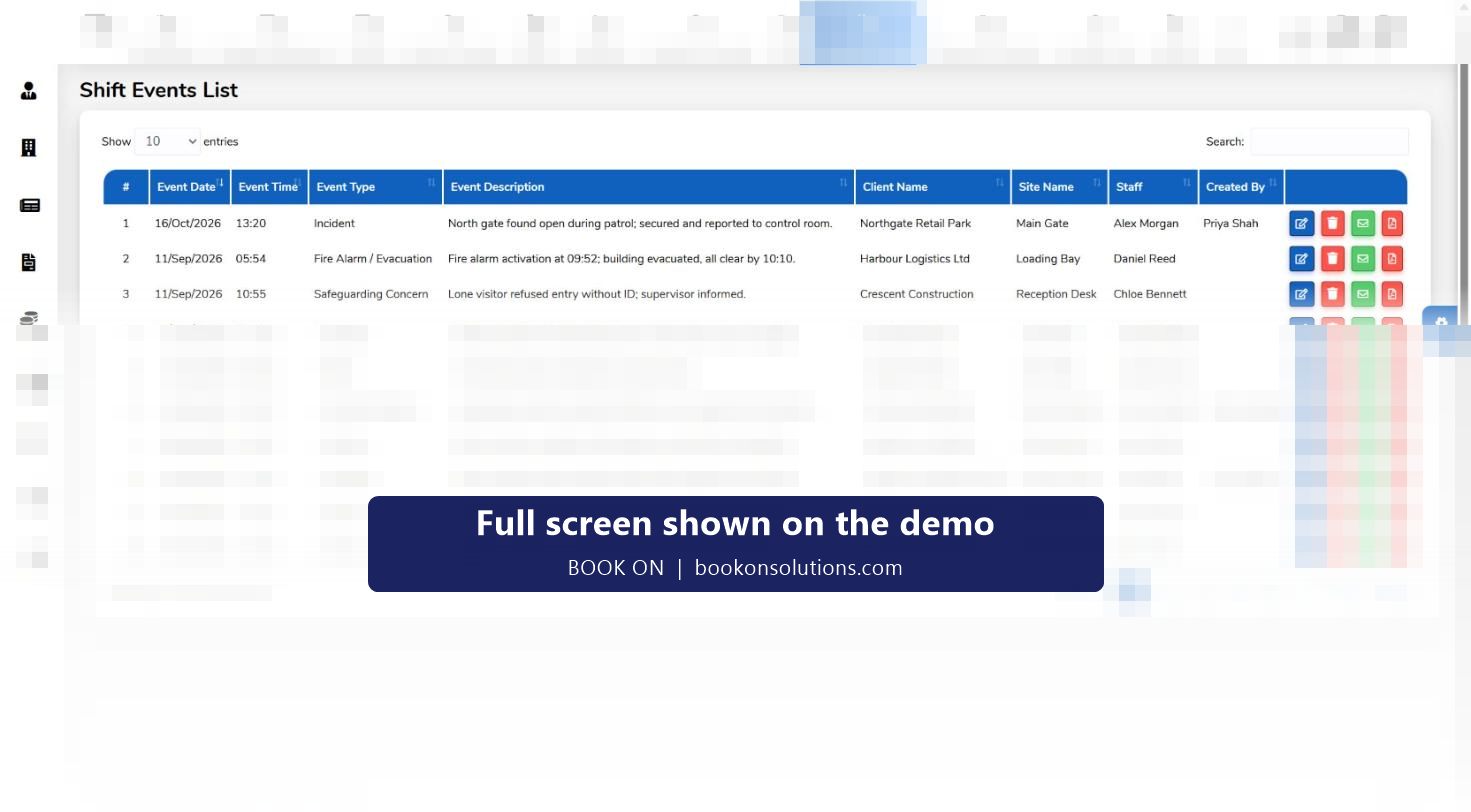Select the 'Safeguarding Concern' event type cell
Screen dimensions: 1471x812
[x=371, y=294]
